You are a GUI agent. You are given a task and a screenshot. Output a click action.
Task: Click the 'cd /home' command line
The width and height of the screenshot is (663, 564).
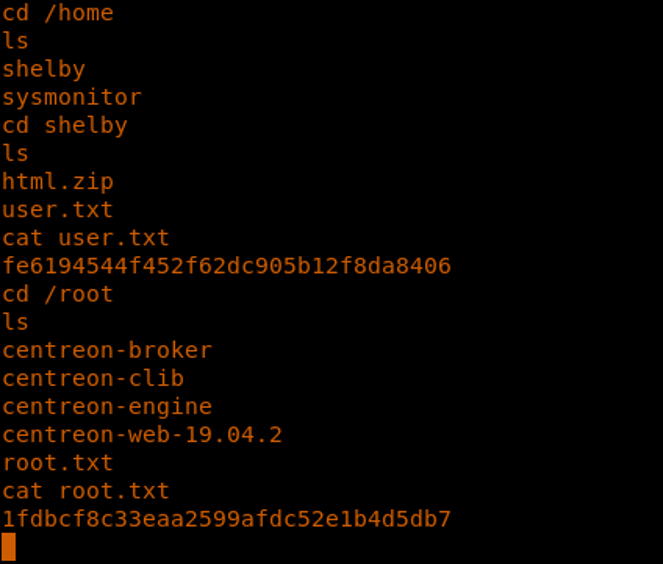tap(57, 13)
